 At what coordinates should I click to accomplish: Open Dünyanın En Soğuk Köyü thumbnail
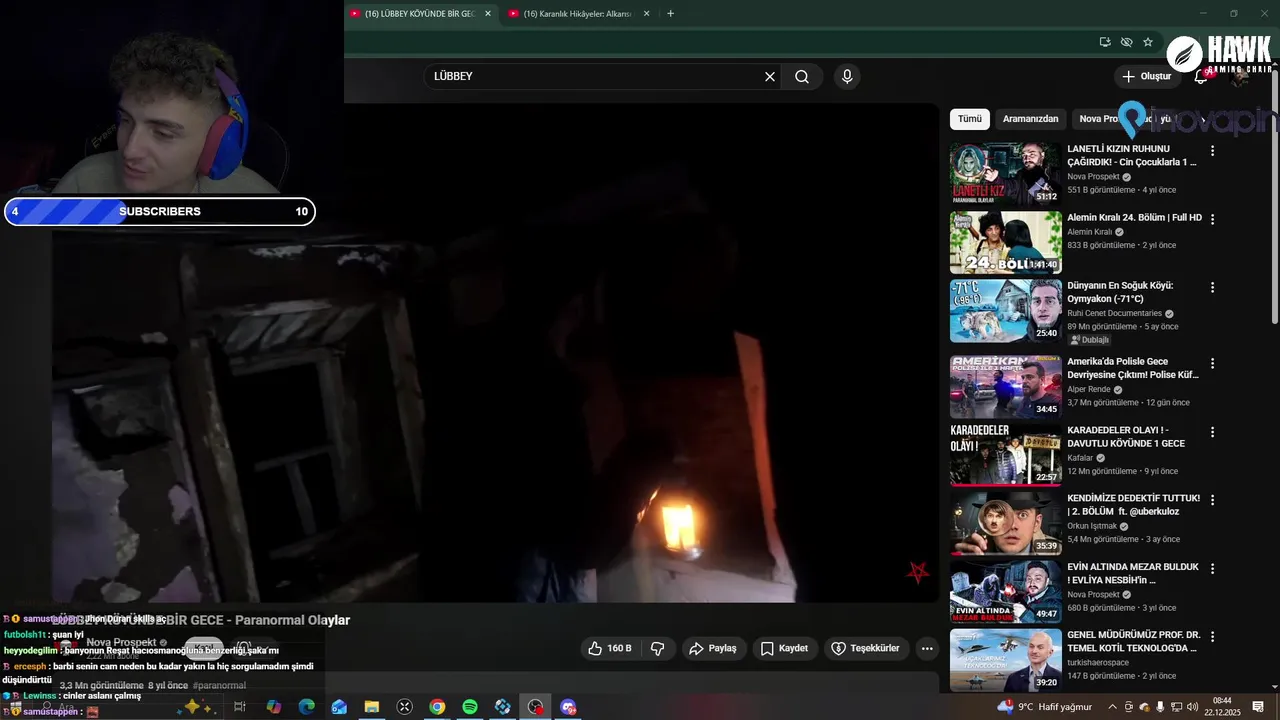click(x=1005, y=311)
